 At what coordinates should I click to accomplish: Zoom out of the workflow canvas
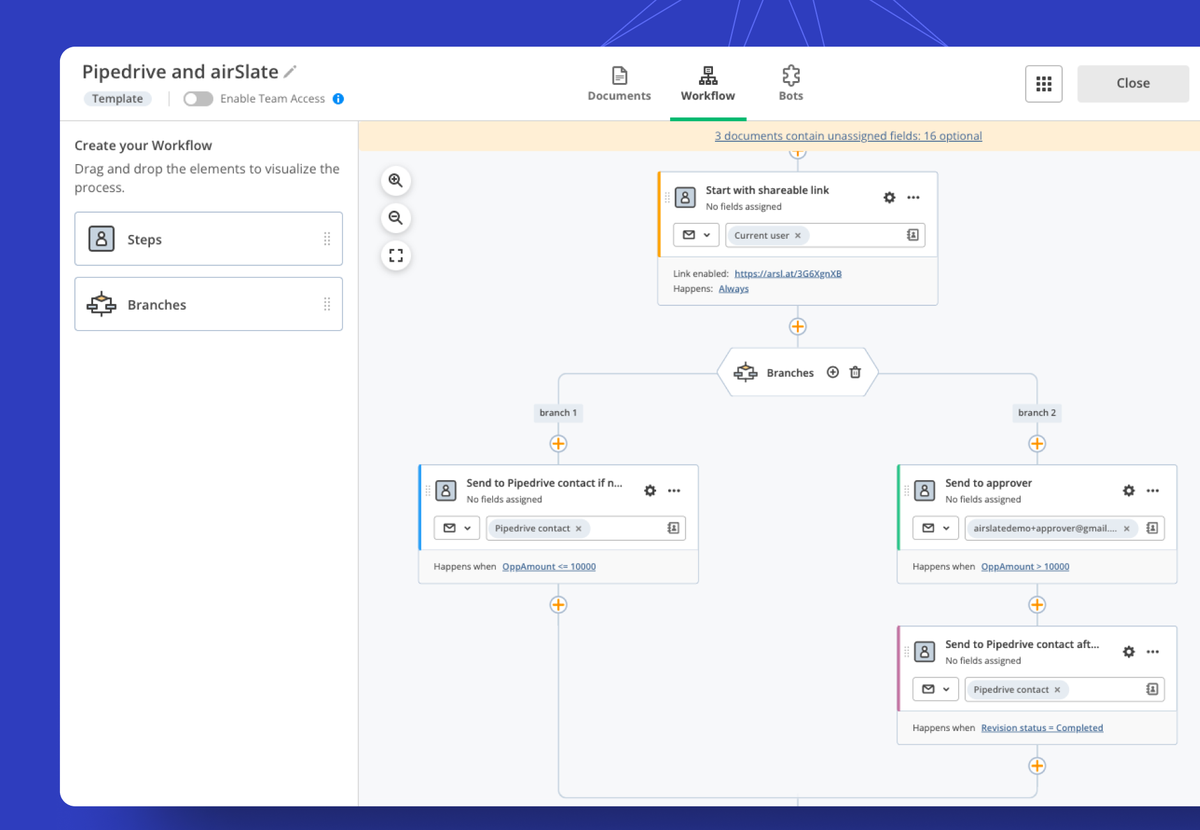coord(396,218)
